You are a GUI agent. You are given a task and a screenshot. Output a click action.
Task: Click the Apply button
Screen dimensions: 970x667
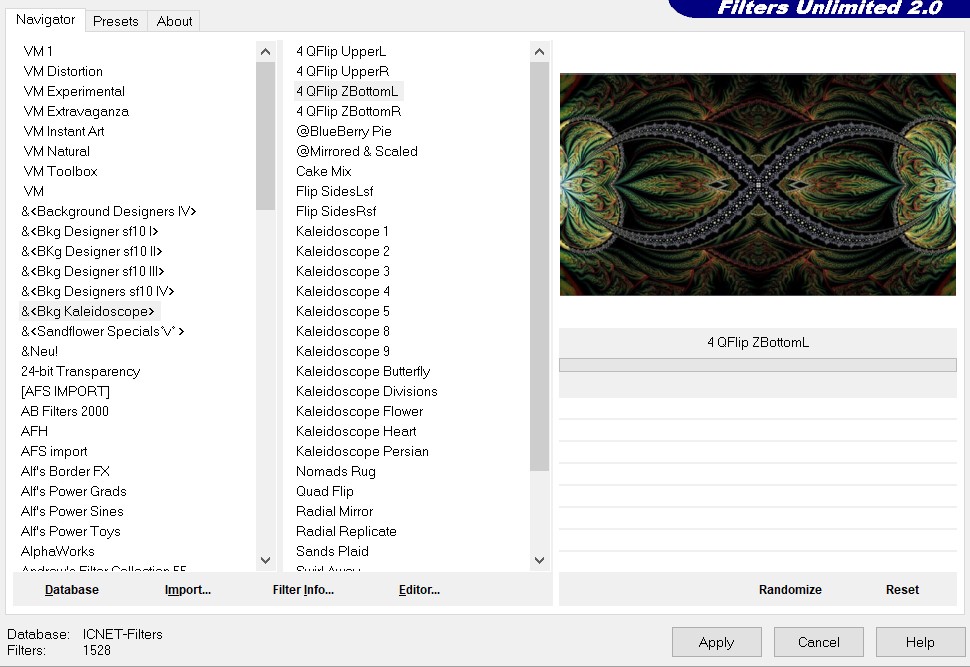tap(716, 642)
